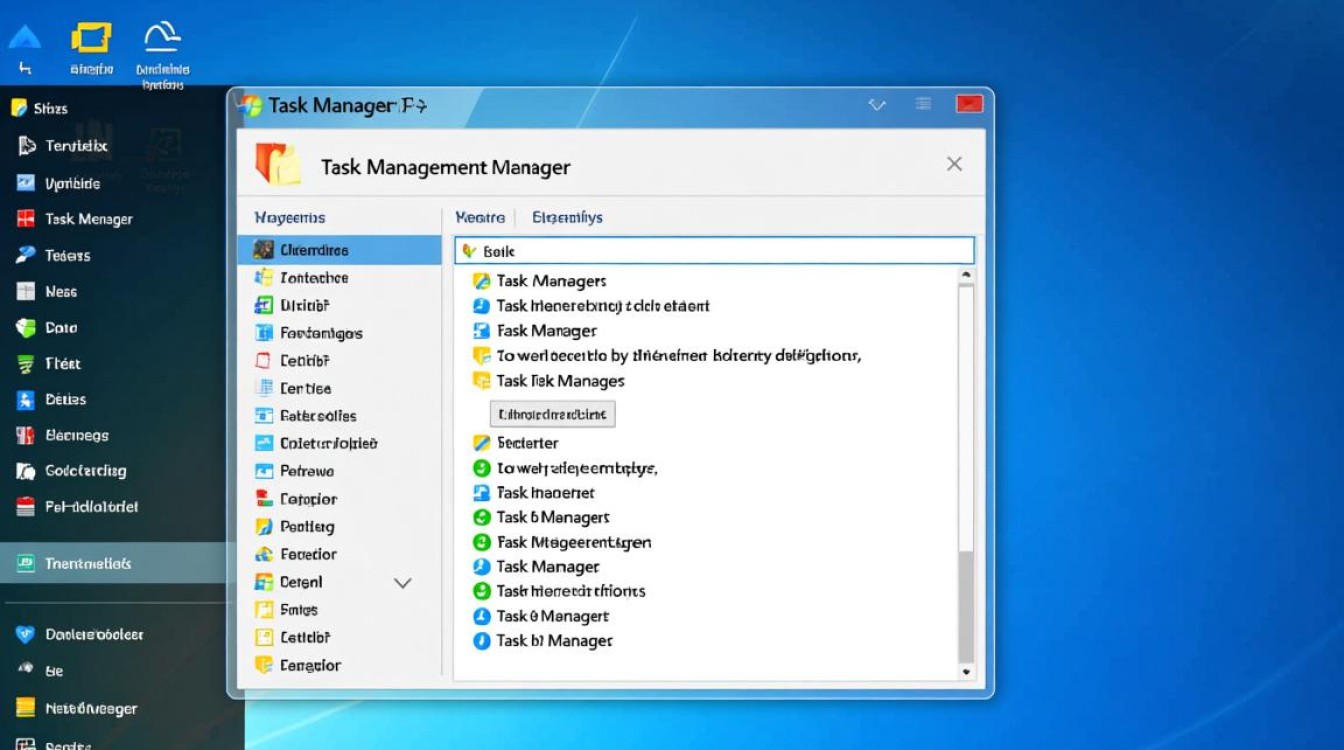This screenshot has width=1344, height=750.
Task: Switch to the Neatre tab
Action: 478,217
